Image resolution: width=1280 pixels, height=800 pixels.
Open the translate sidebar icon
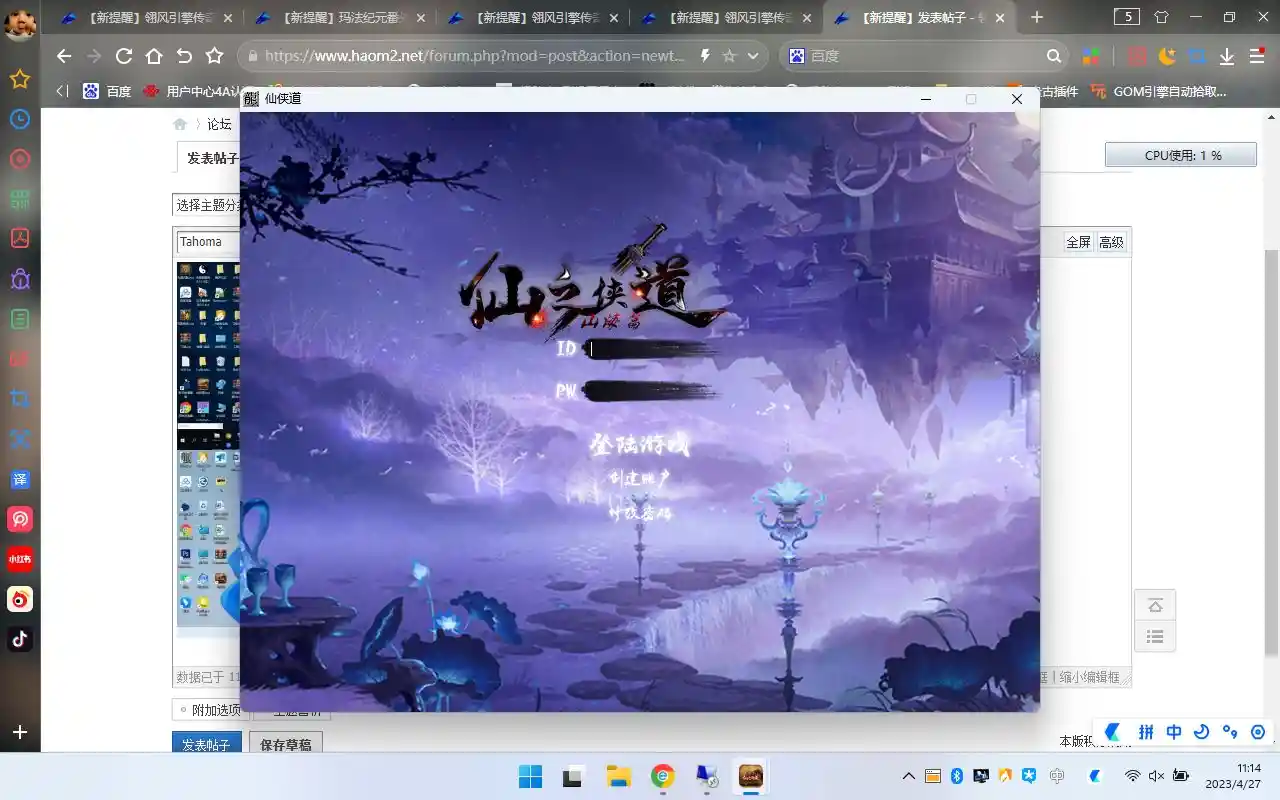(20, 479)
